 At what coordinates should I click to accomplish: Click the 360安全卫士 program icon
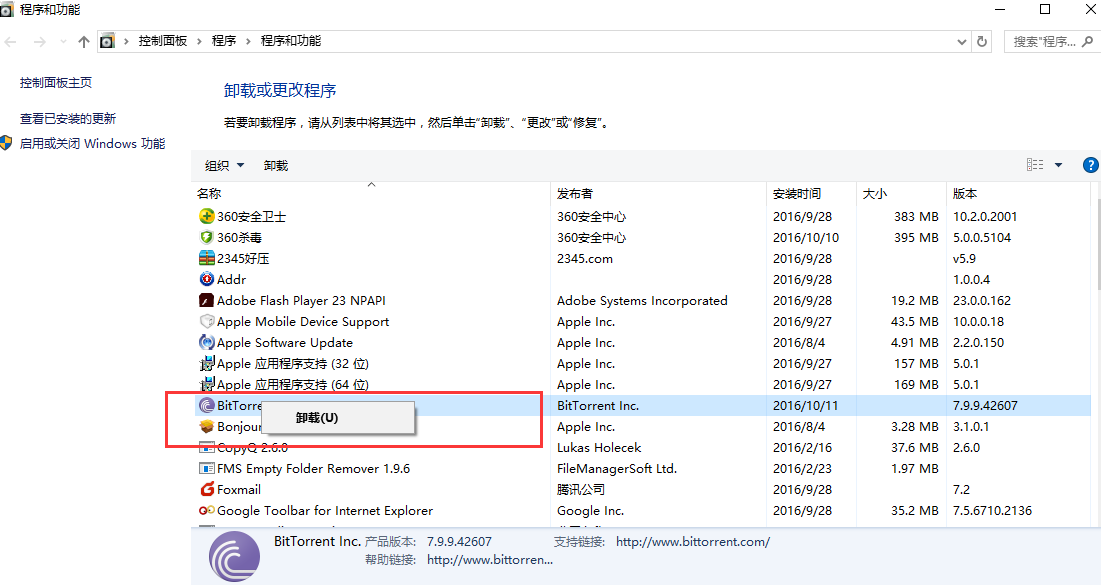point(206,216)
